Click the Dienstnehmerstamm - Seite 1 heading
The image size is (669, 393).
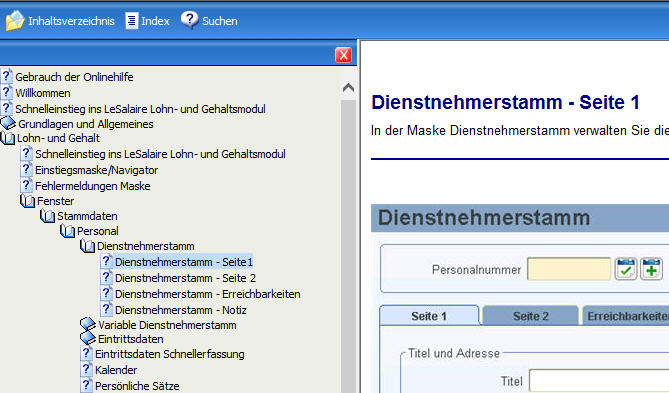(x=505, y=102)
